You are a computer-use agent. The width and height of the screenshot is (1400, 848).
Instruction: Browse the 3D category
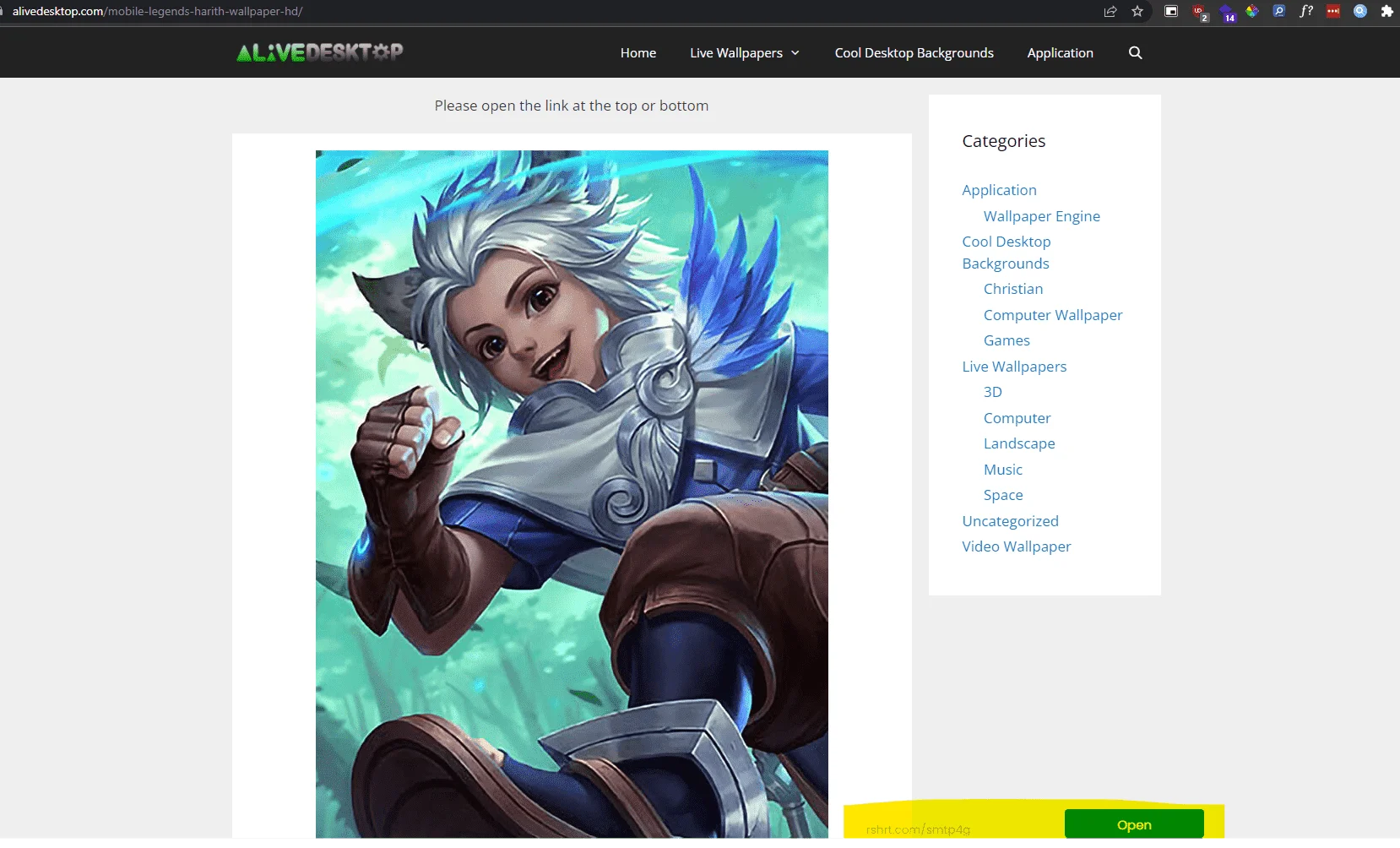tap(993, 392)
